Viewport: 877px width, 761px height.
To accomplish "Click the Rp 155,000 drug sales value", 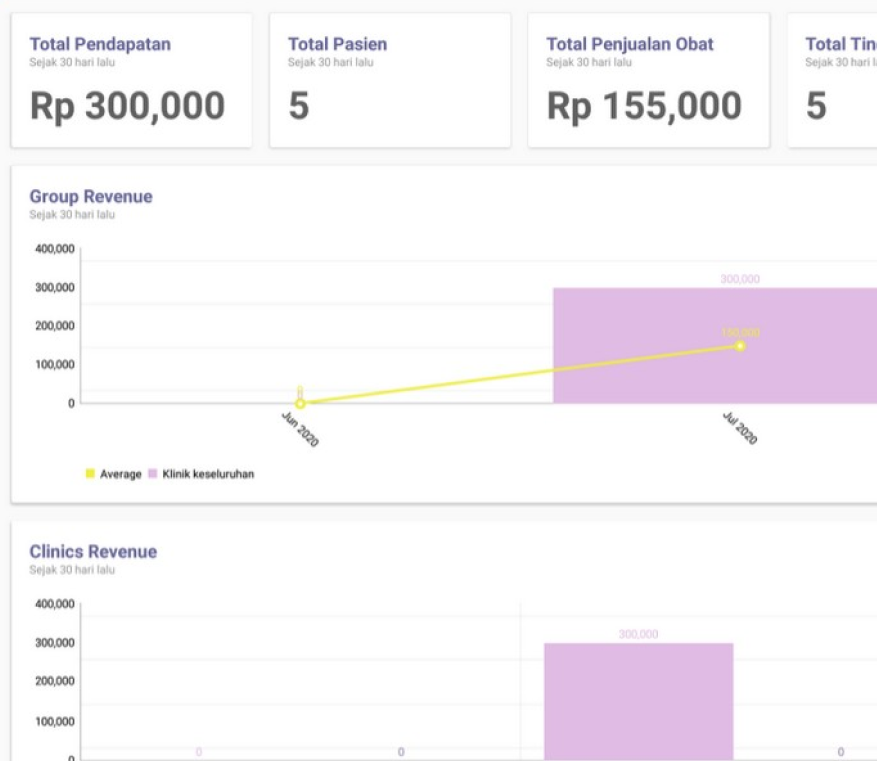I will [644, 106].
